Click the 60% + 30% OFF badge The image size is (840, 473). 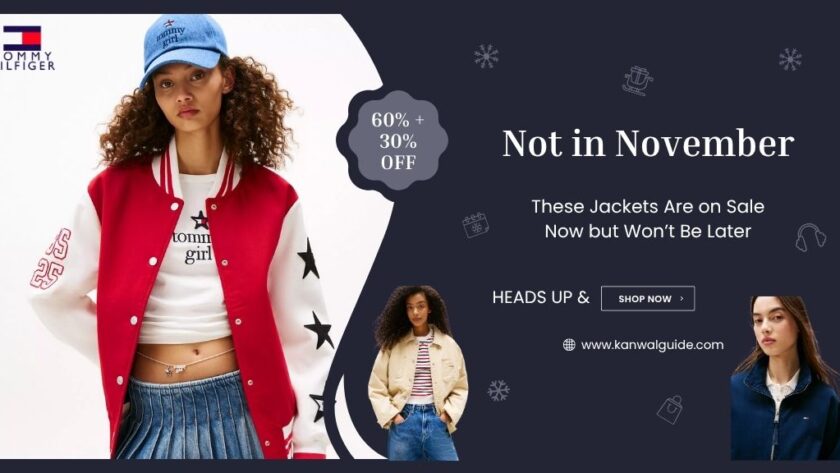[x=398, y=141]
